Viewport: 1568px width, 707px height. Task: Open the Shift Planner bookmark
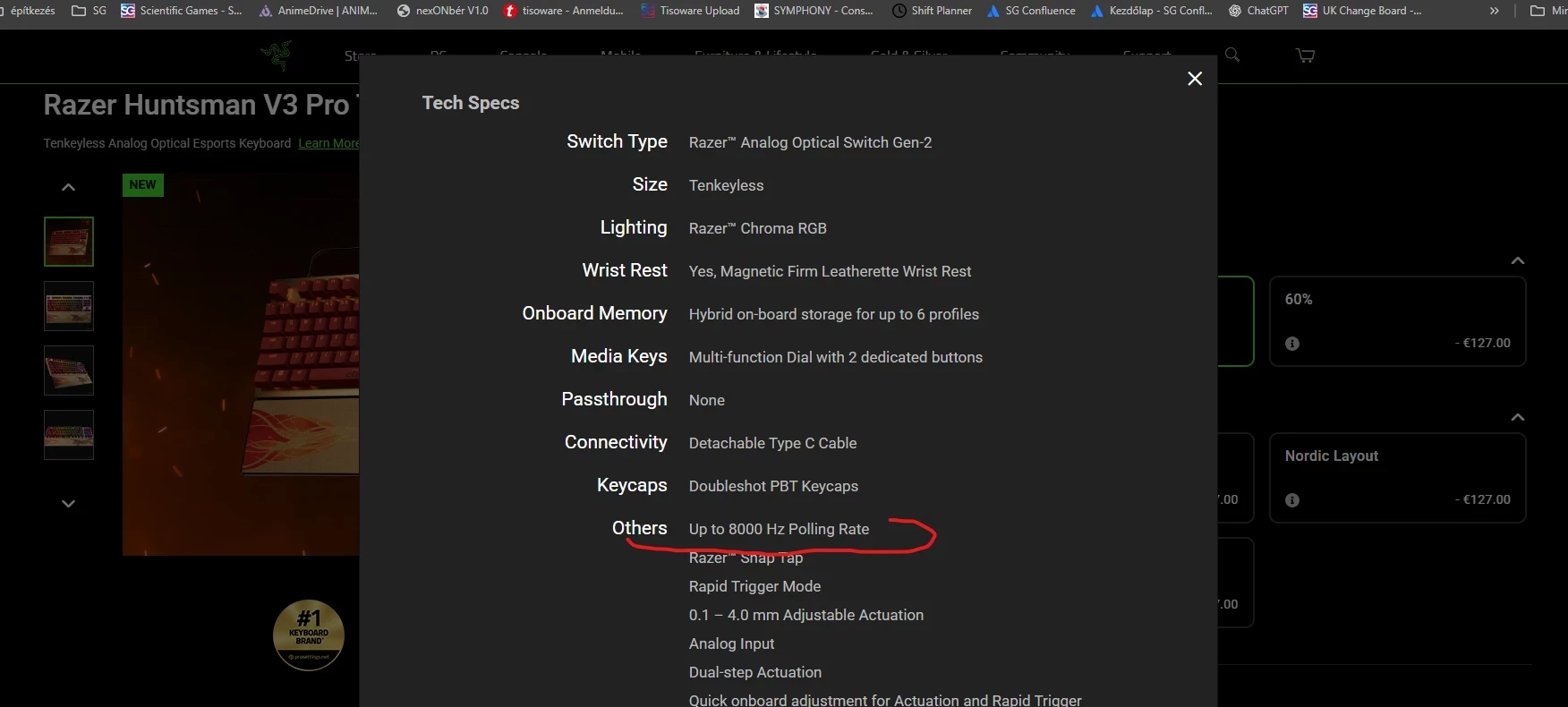(x=932, y=11)
